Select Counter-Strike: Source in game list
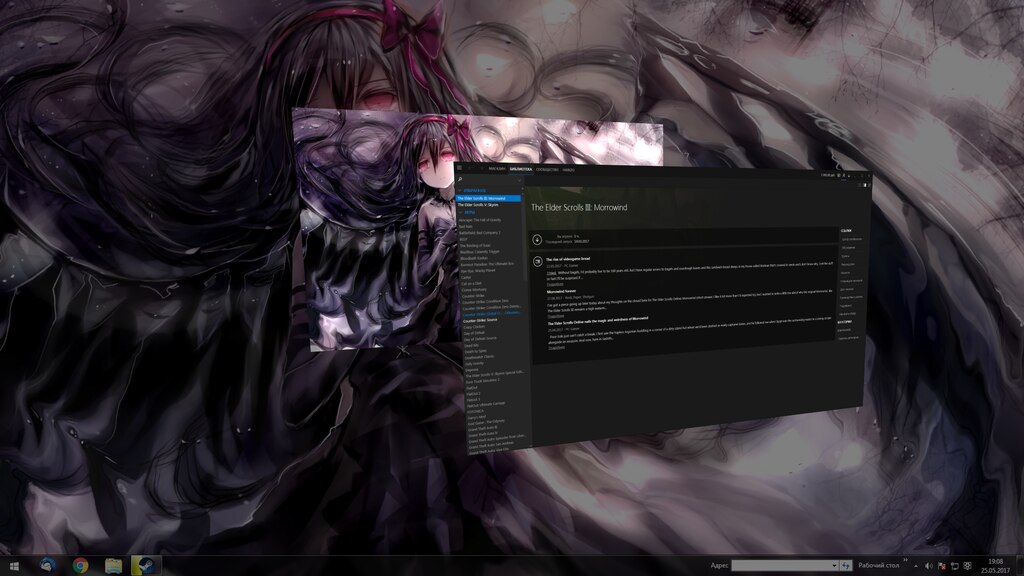Image resolution: width=1024 pixels, height=576 pixels. point(481,320)
